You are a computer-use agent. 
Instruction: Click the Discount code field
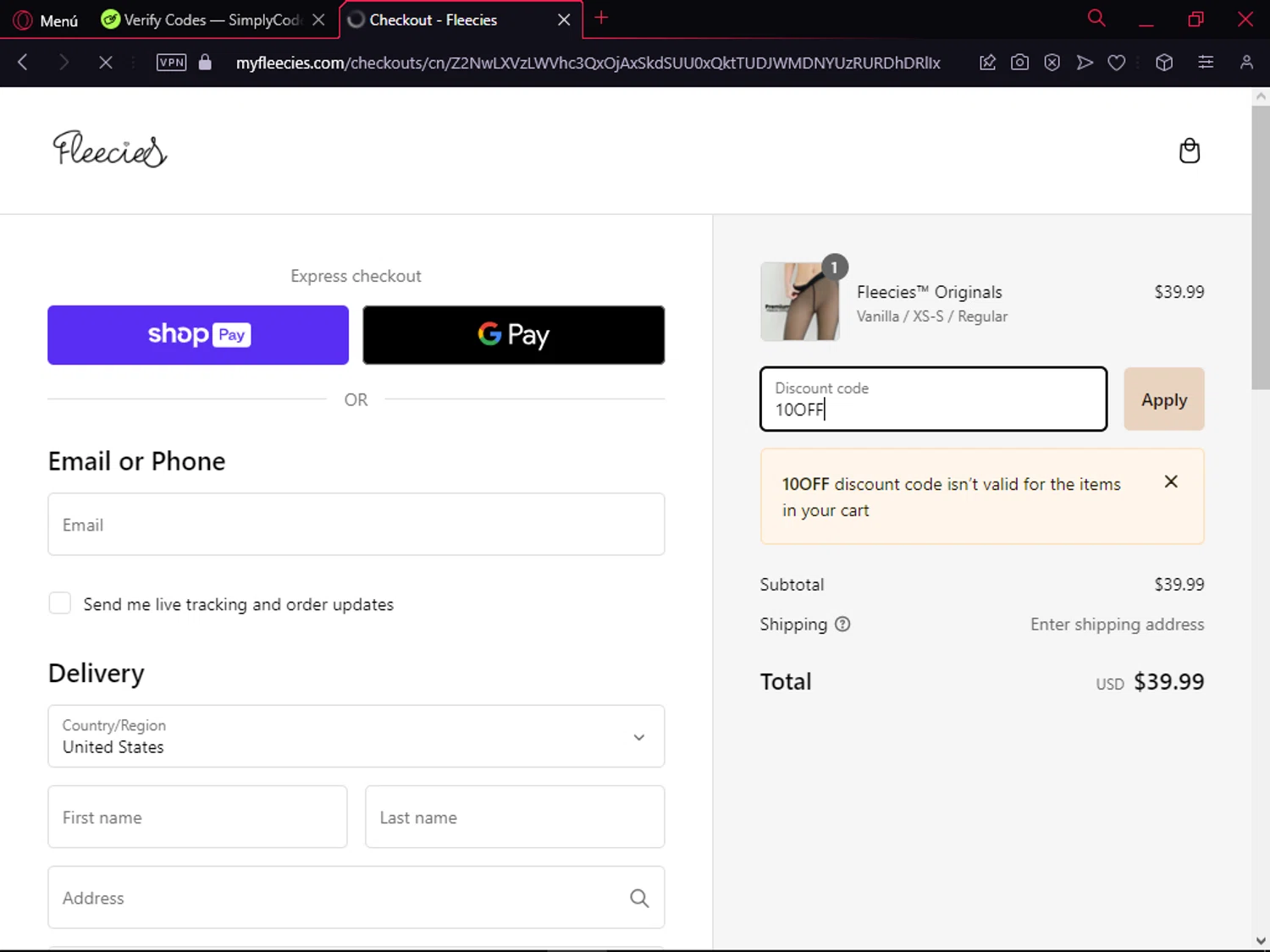[934, 399]
